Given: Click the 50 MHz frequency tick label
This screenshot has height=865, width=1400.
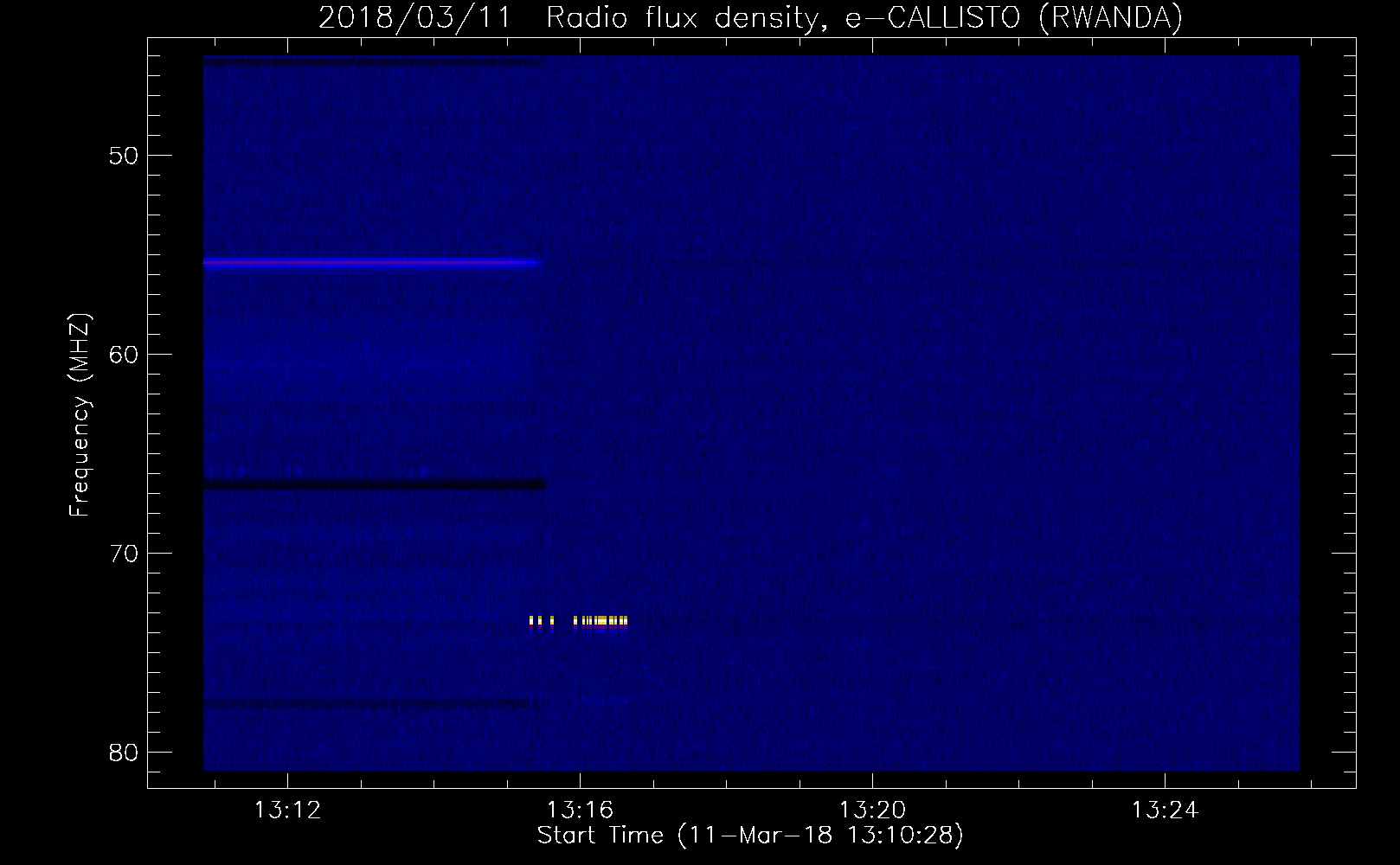Looking at the screenshot, I should [125, 156].
